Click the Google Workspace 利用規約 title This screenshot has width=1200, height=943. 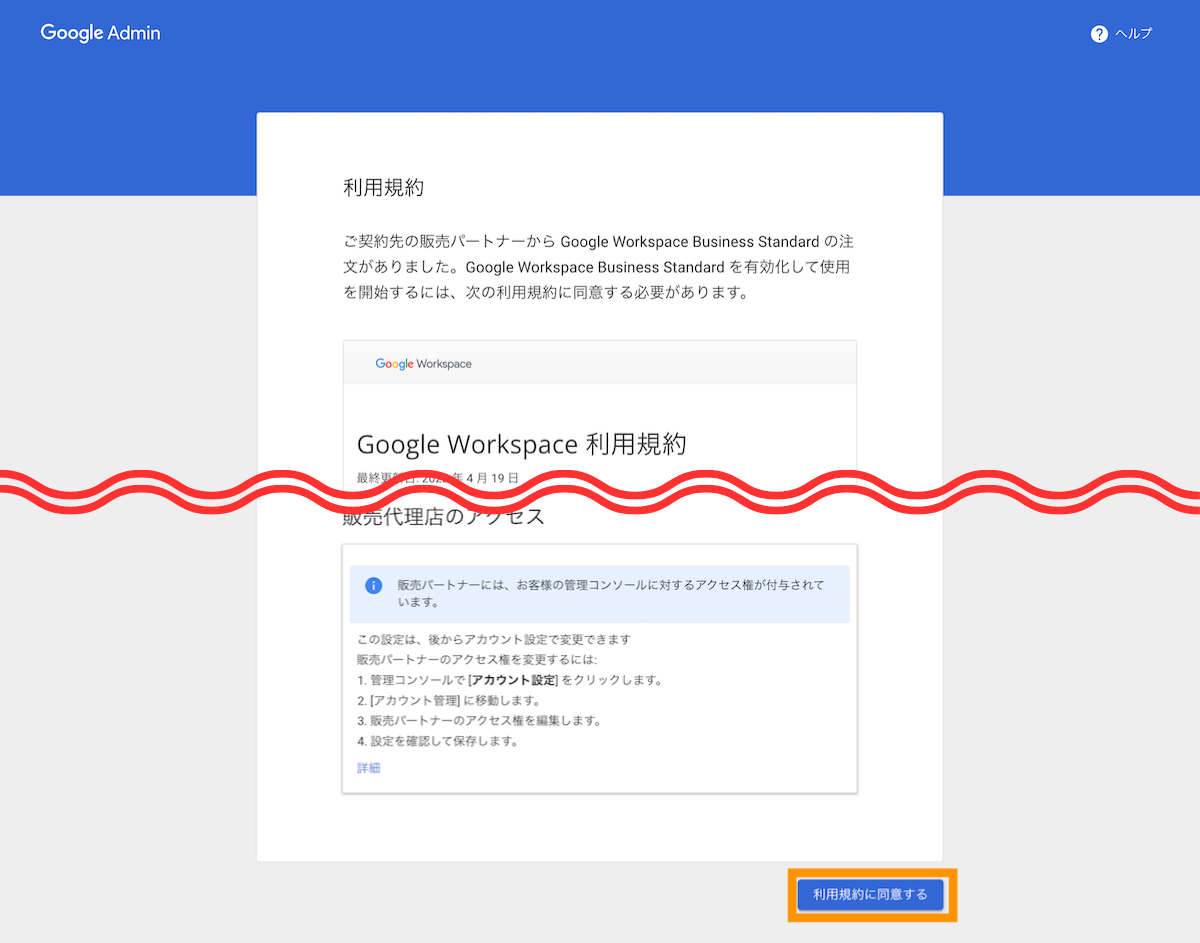(521, 444)
